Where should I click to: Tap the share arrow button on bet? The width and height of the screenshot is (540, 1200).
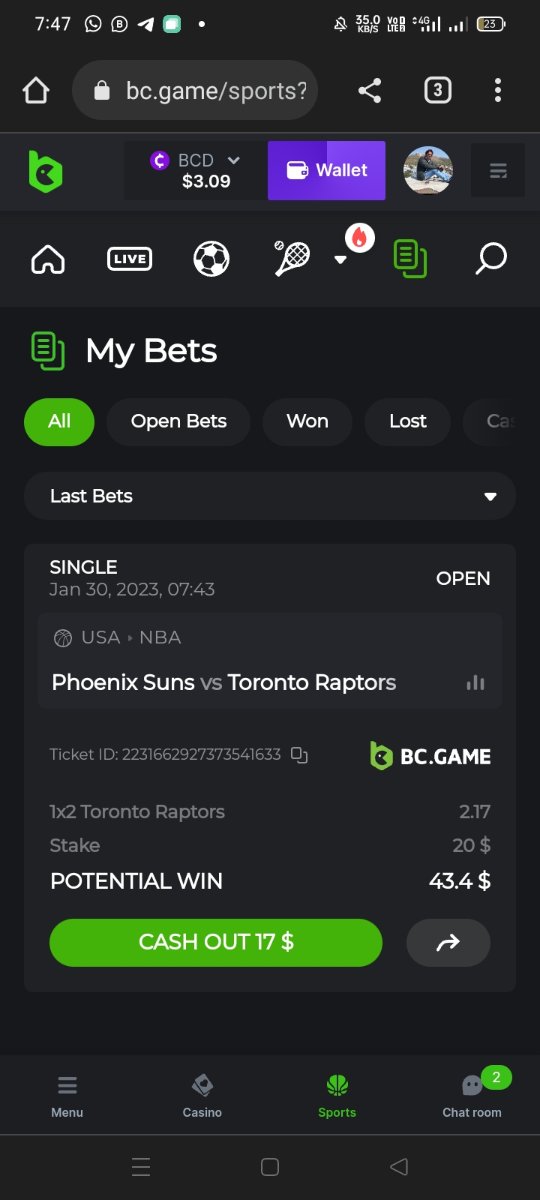[x=448, y=942]
